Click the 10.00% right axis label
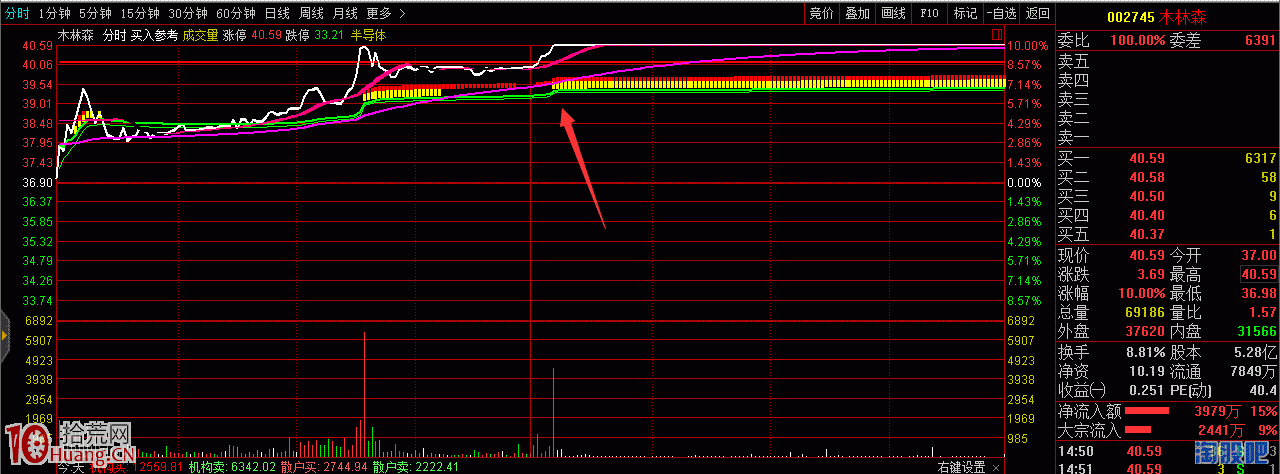 (x=1026, y=46)
